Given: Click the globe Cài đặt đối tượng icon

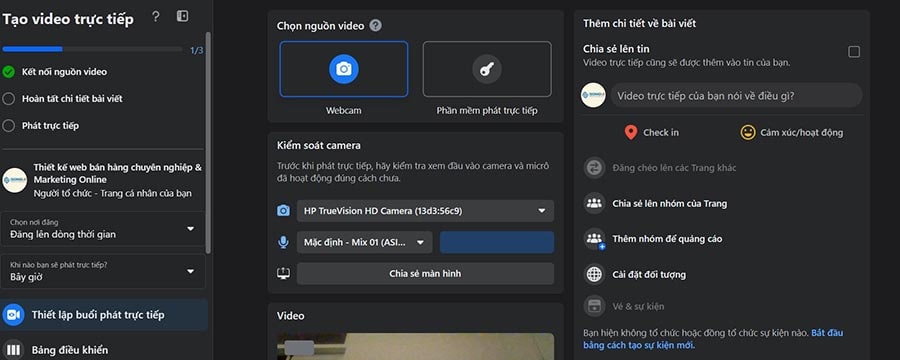Looking at the screenshot, I should click(x=595, y=274).
